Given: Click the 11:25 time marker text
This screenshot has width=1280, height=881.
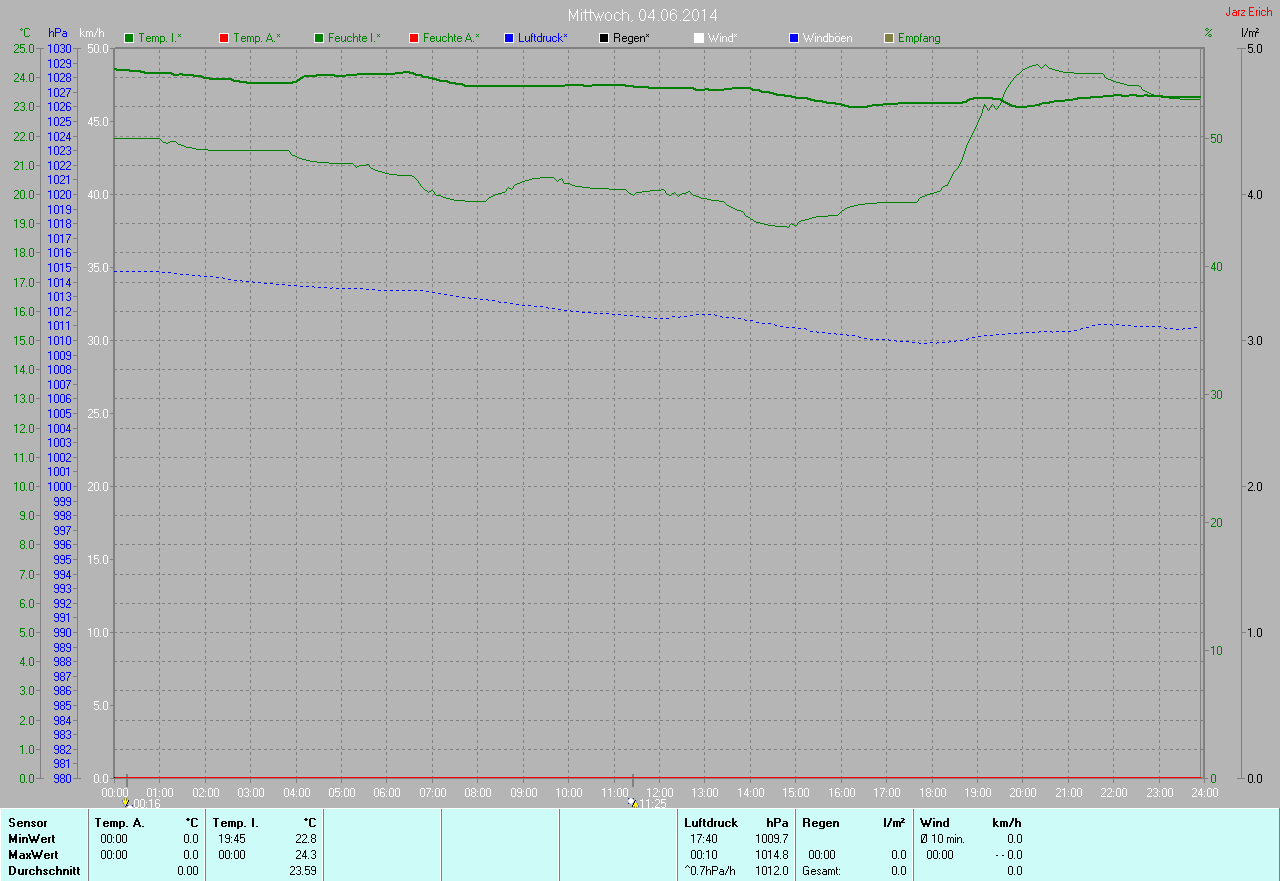Looking at the screenshot, I should [x=652, y=803].
